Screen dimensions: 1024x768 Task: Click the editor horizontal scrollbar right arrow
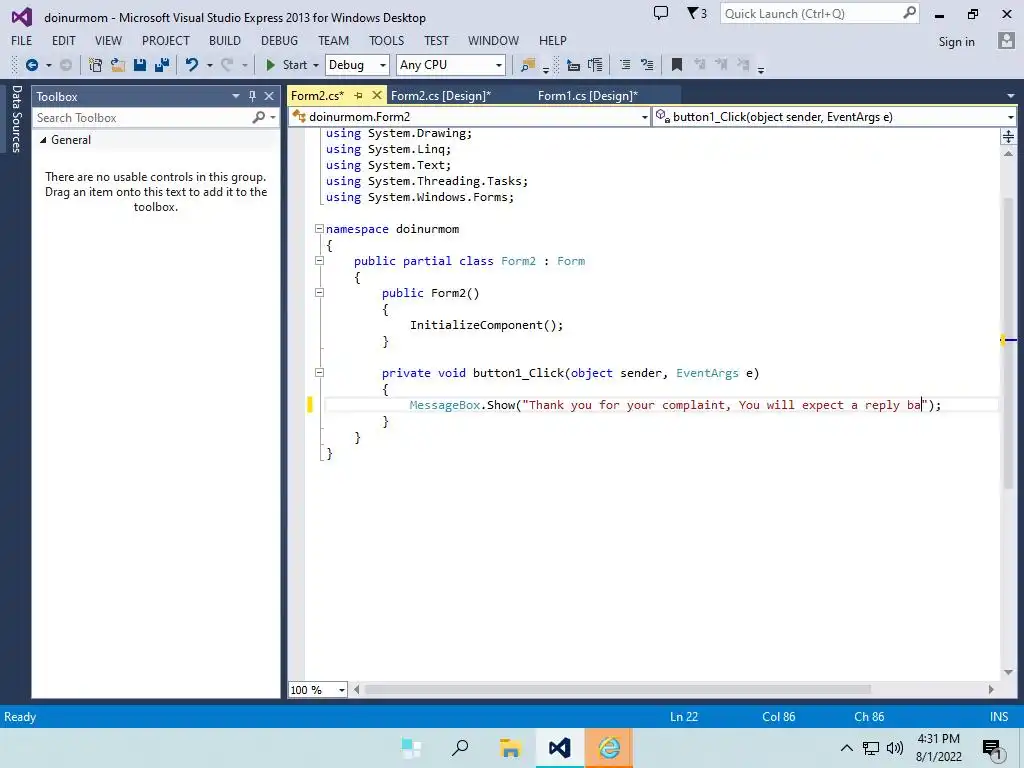point(991,690)
